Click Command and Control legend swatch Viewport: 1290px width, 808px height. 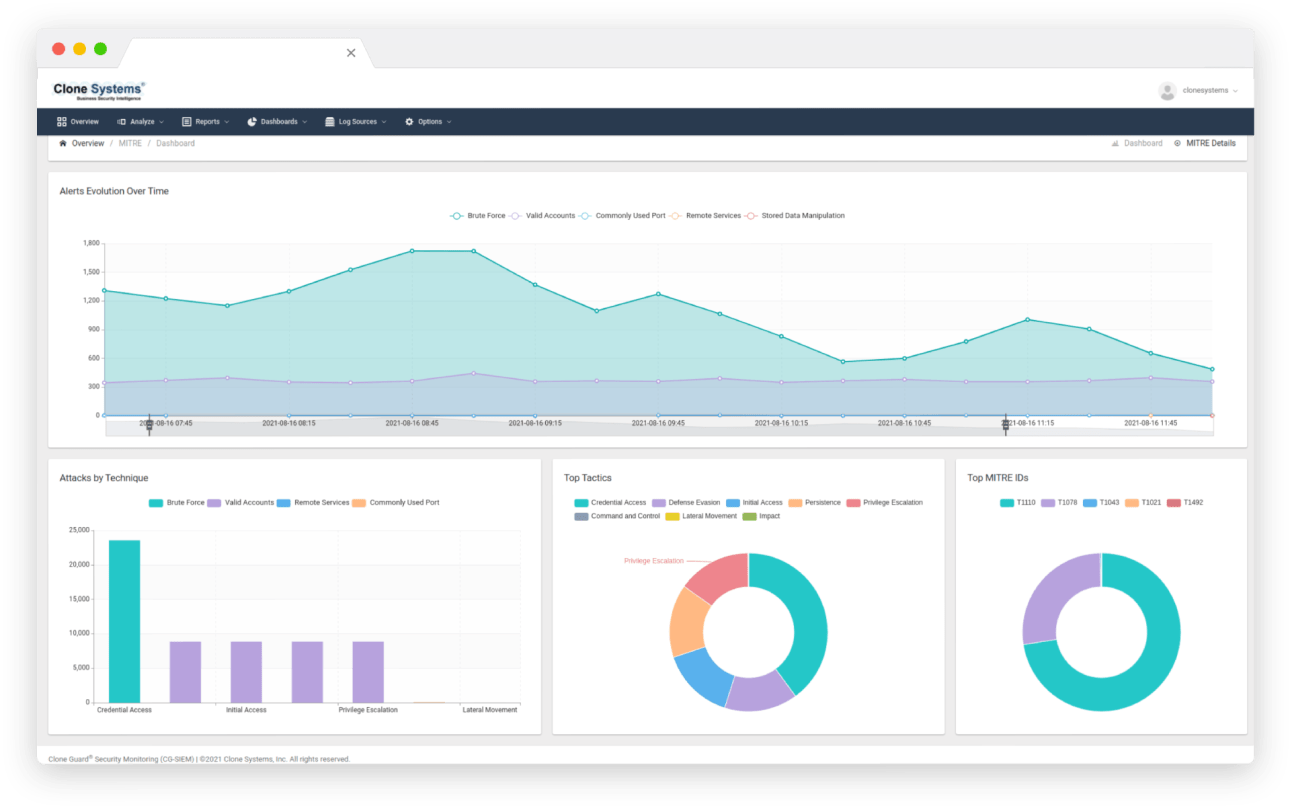click(581, 517)
